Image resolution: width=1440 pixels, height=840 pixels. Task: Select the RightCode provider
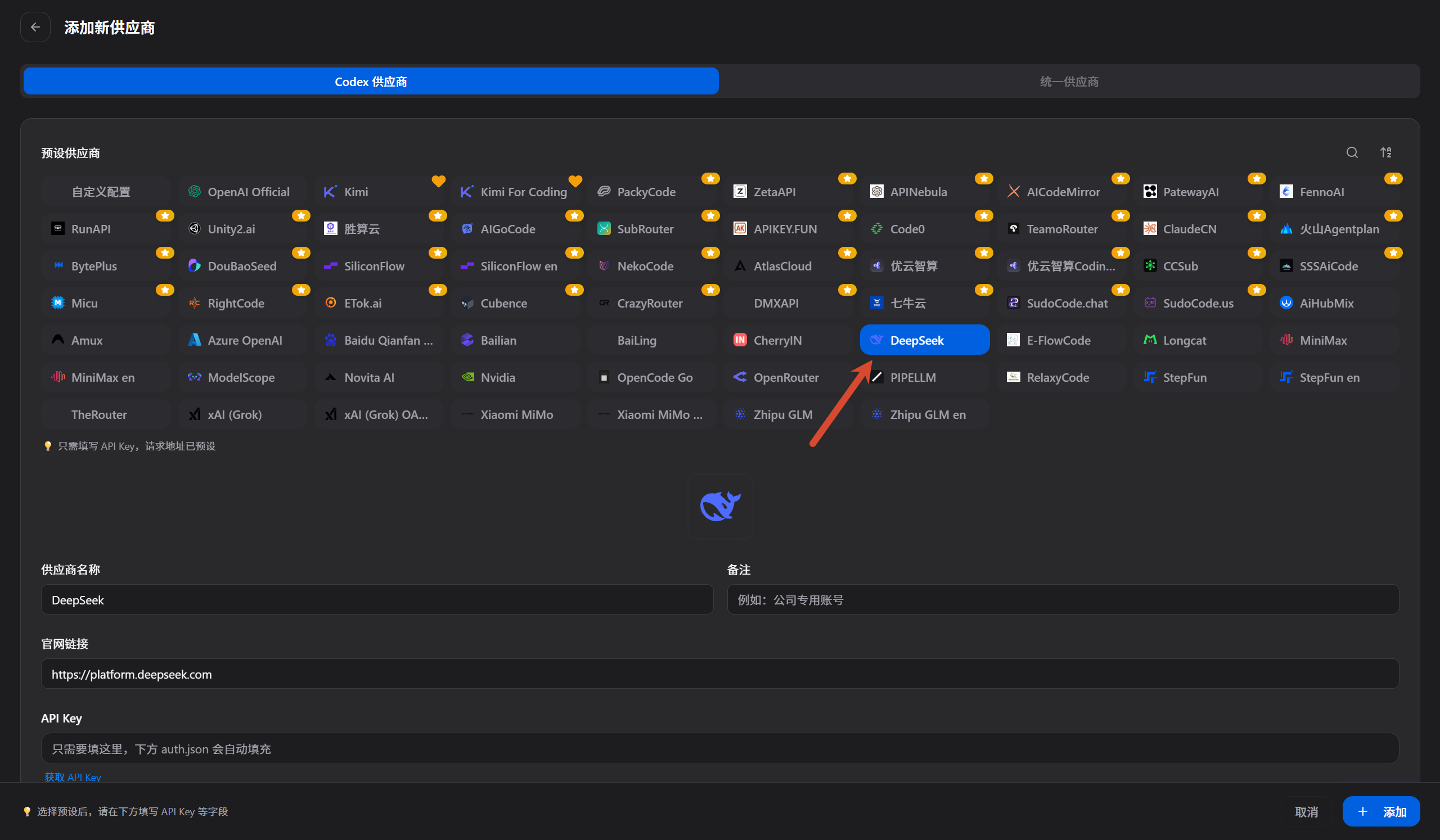(242, 303)
